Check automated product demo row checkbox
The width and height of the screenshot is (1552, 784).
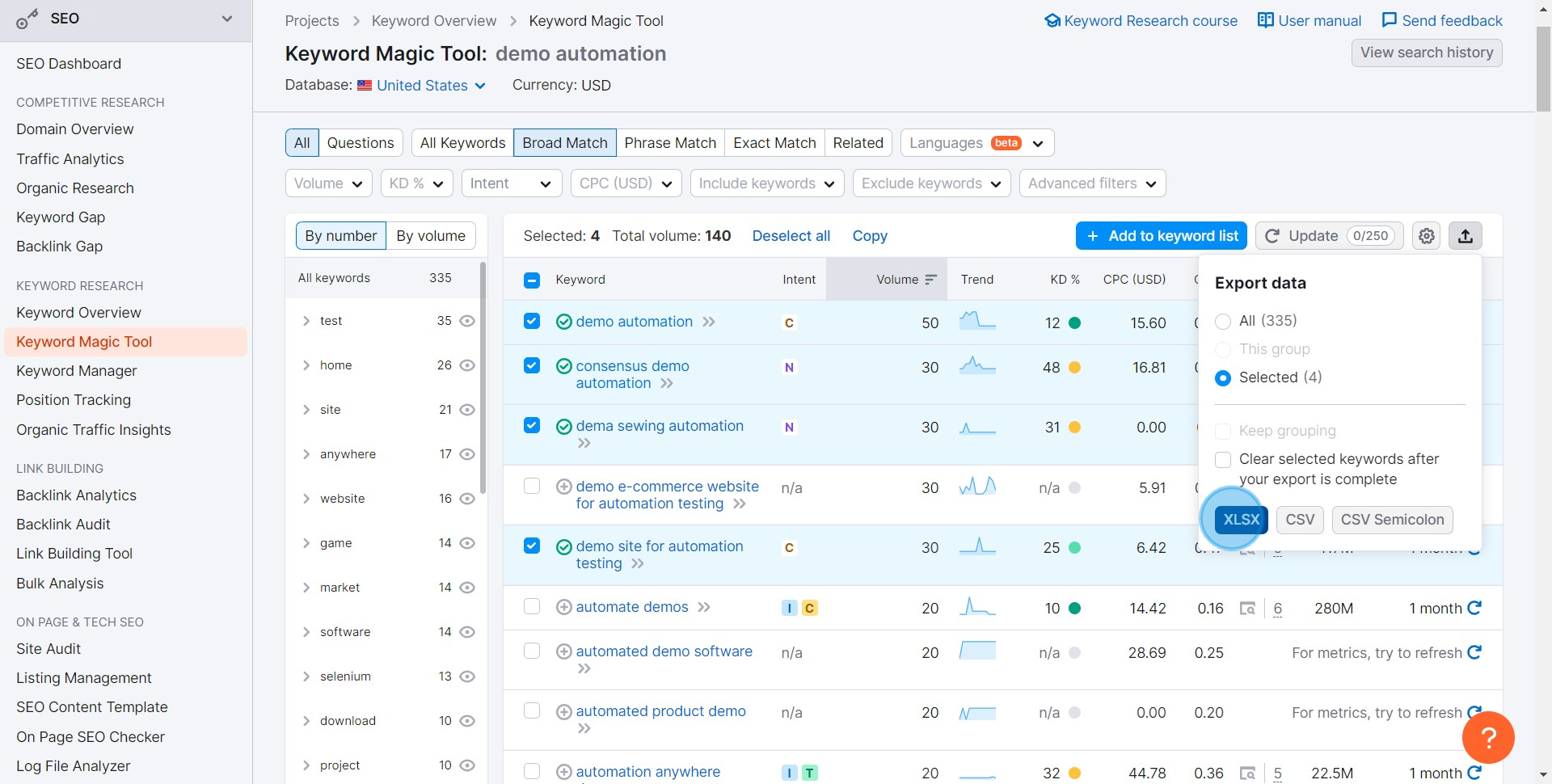coord(532,710)
